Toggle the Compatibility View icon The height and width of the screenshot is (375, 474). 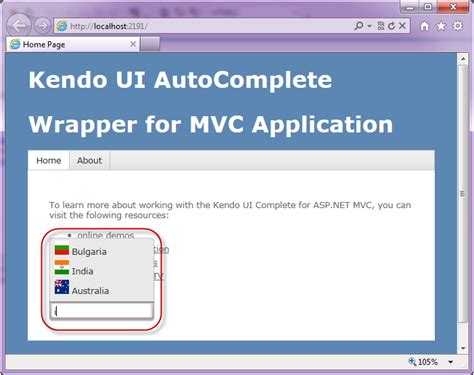[381, 26]
